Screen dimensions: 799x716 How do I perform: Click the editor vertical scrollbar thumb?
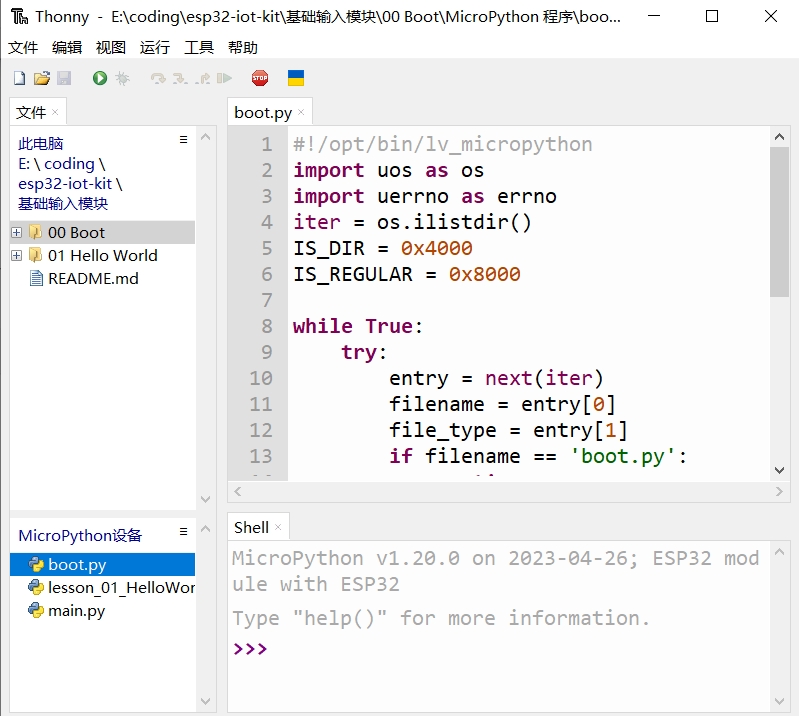point(779,220)
